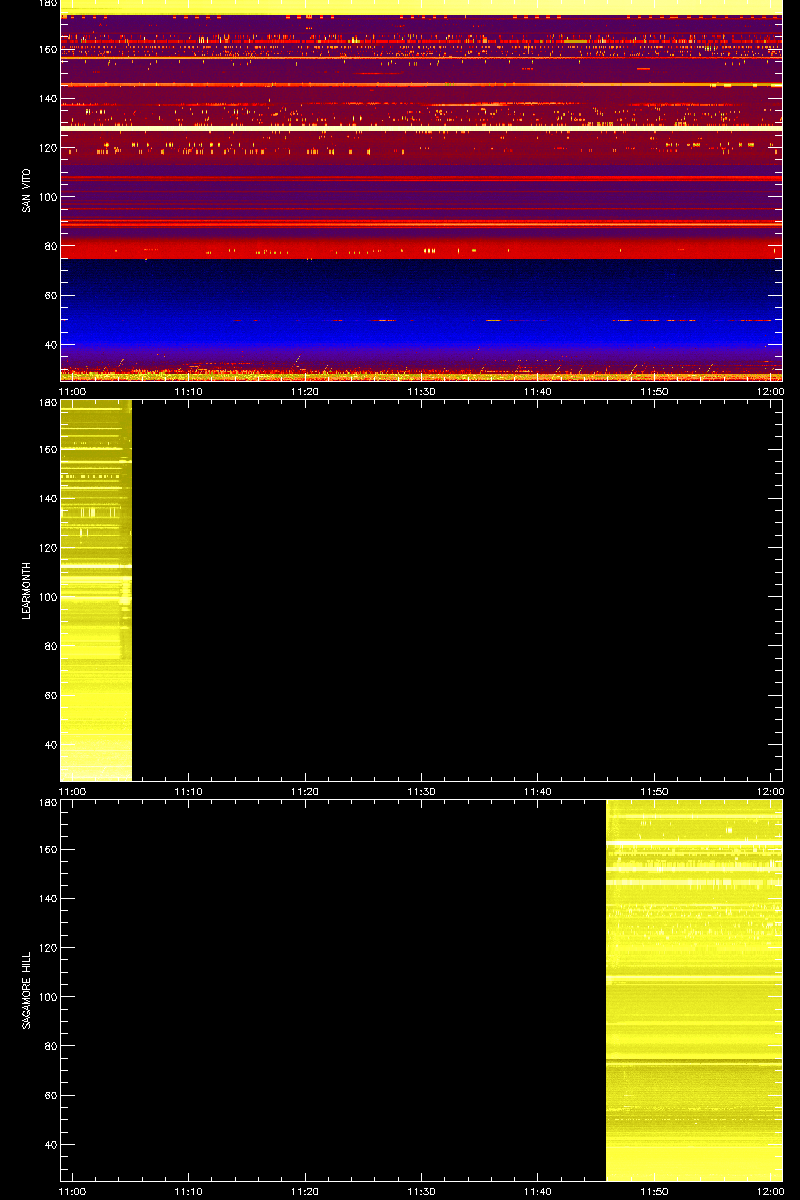Pick 11:50 time label under Sagamore Hill panel
The image size is (800, 1200).
[654, 1192]
